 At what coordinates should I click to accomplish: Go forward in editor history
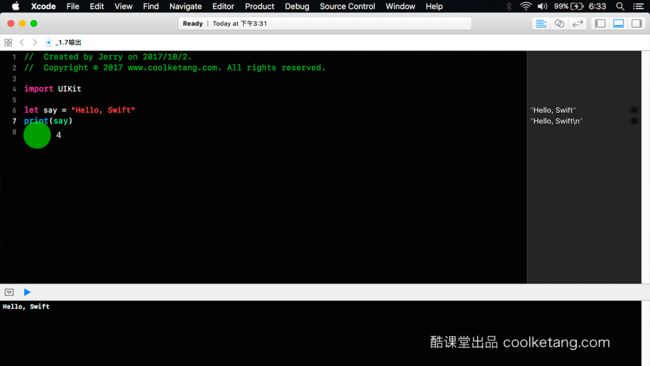tap(34, 42)
